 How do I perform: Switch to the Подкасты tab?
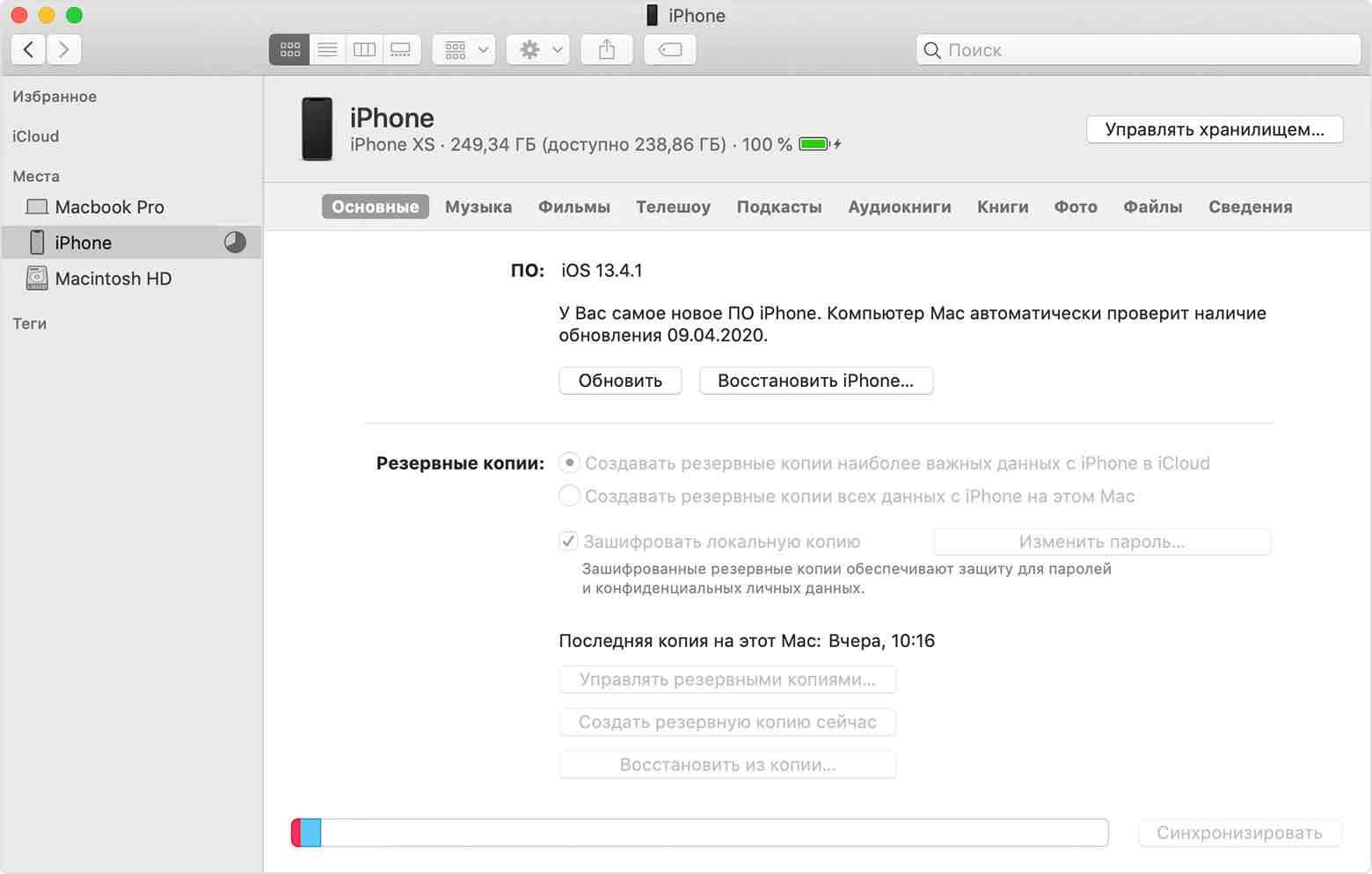click(779, 207)
